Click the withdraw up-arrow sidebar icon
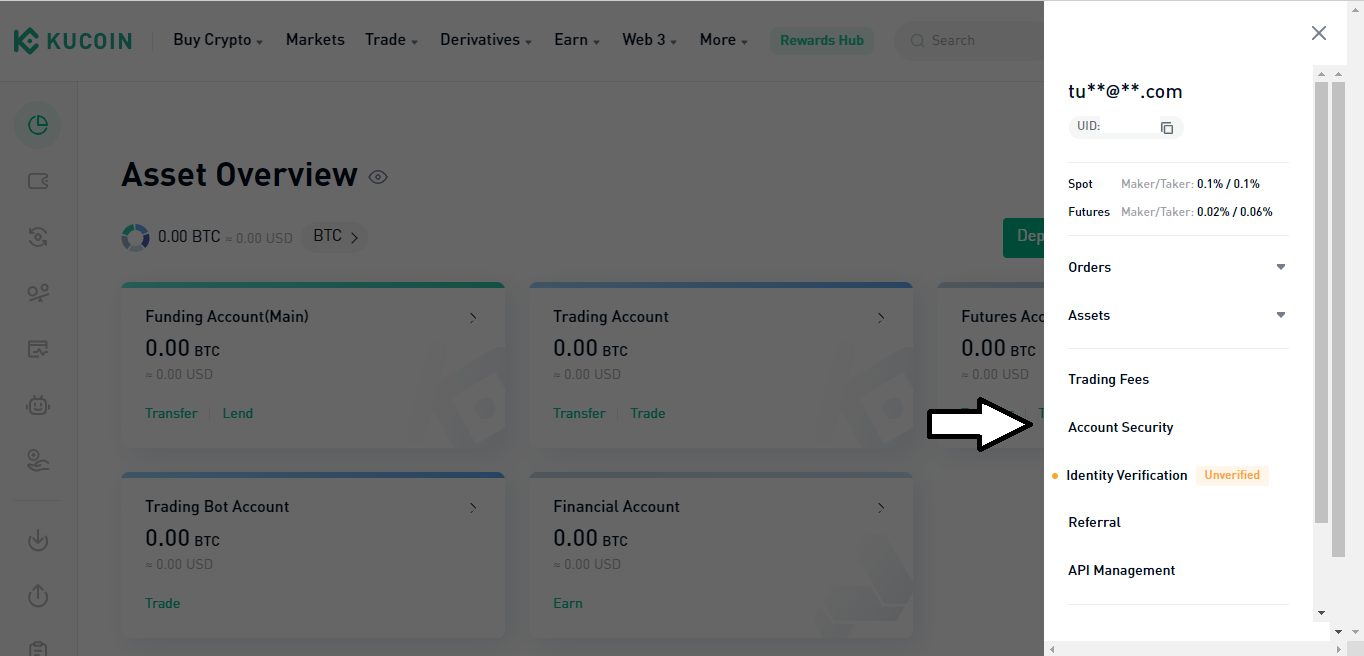The height and width of the screenshot is (656, 1364). (37, 596)
